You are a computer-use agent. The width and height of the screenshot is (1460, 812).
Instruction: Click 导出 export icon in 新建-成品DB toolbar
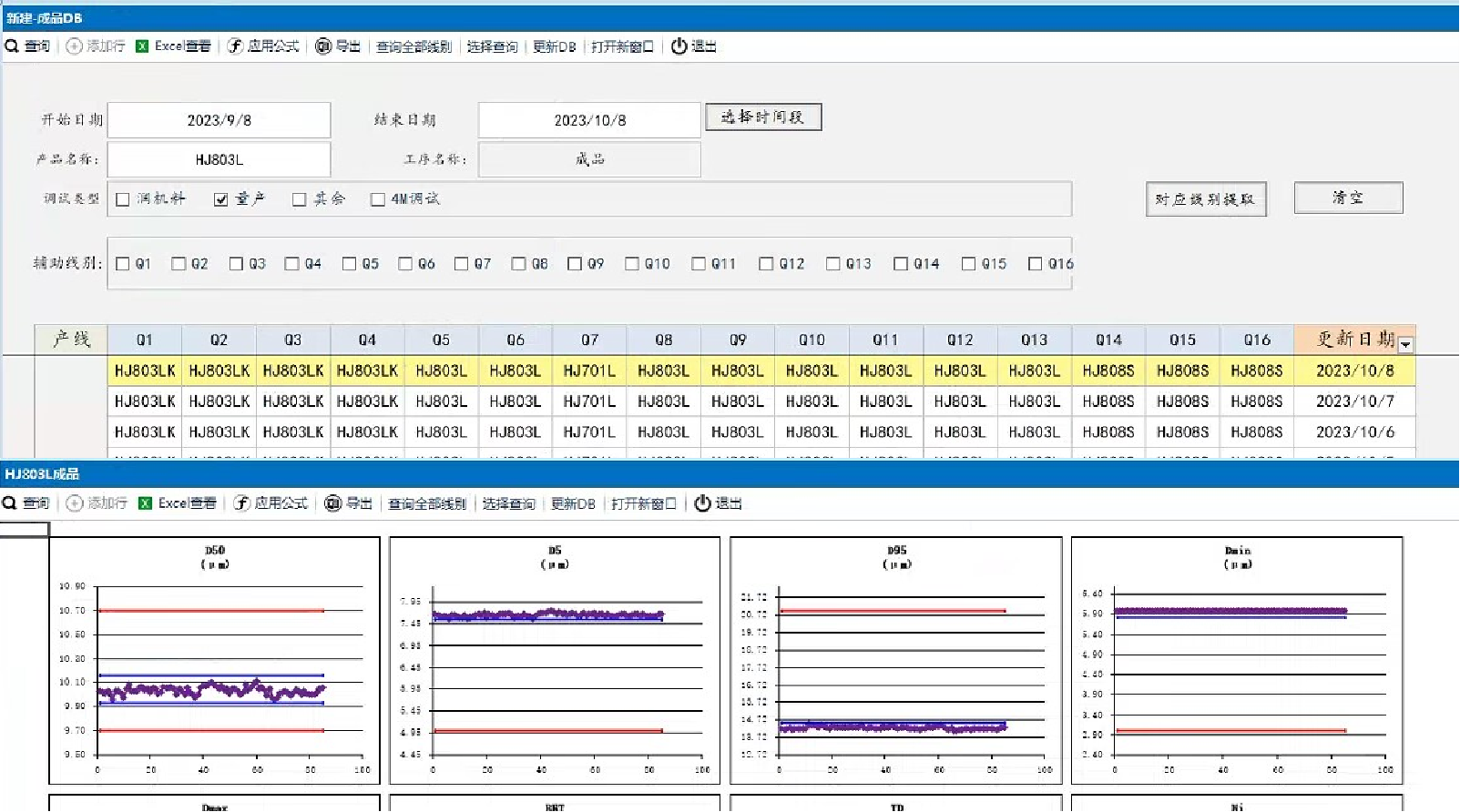click(323, 46)
